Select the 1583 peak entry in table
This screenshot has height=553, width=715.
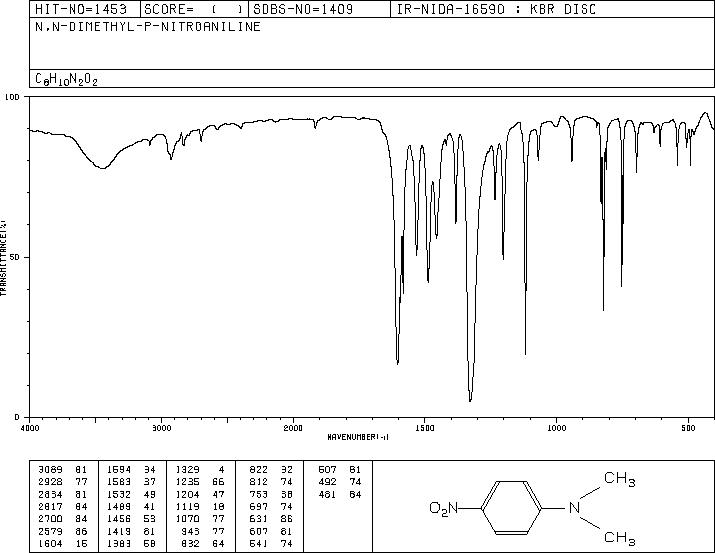click(131, 482)
